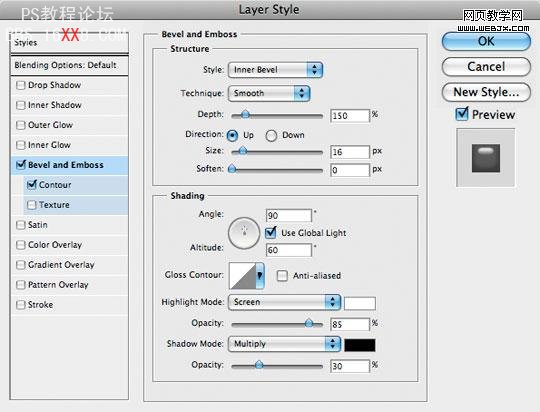
Task: Click the Angle field showing 90
Action: pyautogui.click(x=289, y=216)
